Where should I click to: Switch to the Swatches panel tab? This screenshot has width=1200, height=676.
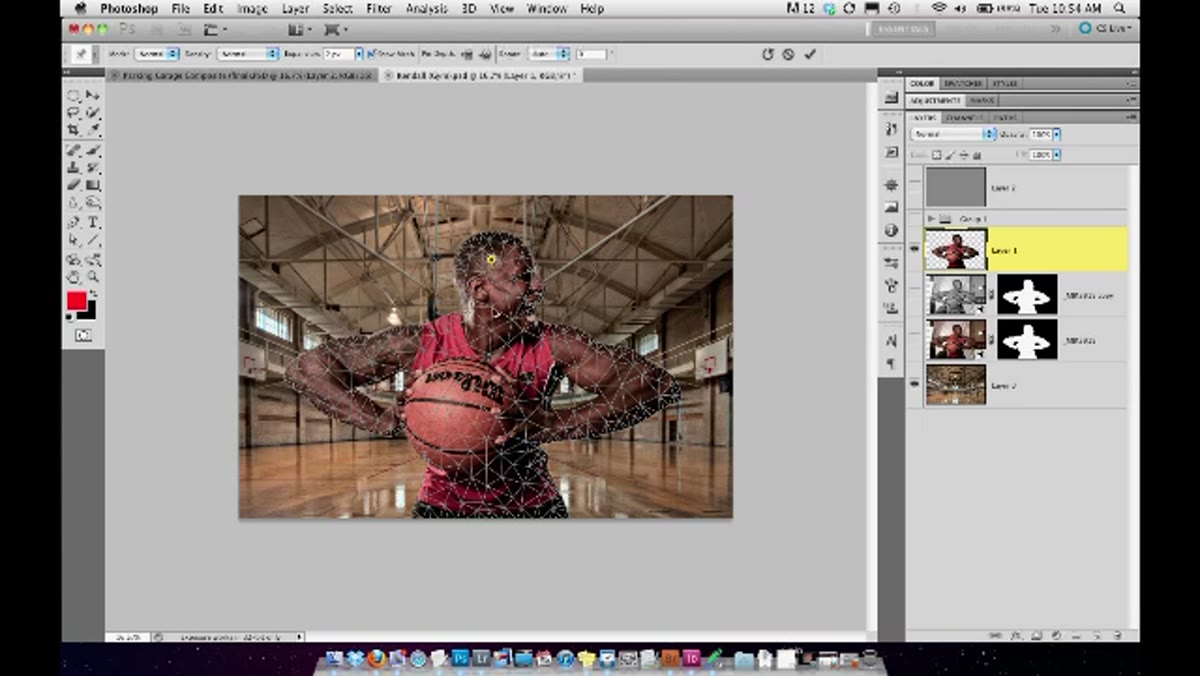962,84
